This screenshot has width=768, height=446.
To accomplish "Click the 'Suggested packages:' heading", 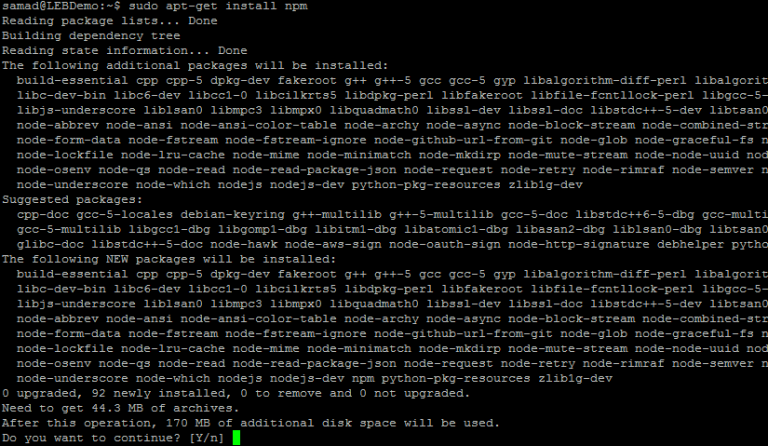I will pyautogui.click(x=72, y=200).
